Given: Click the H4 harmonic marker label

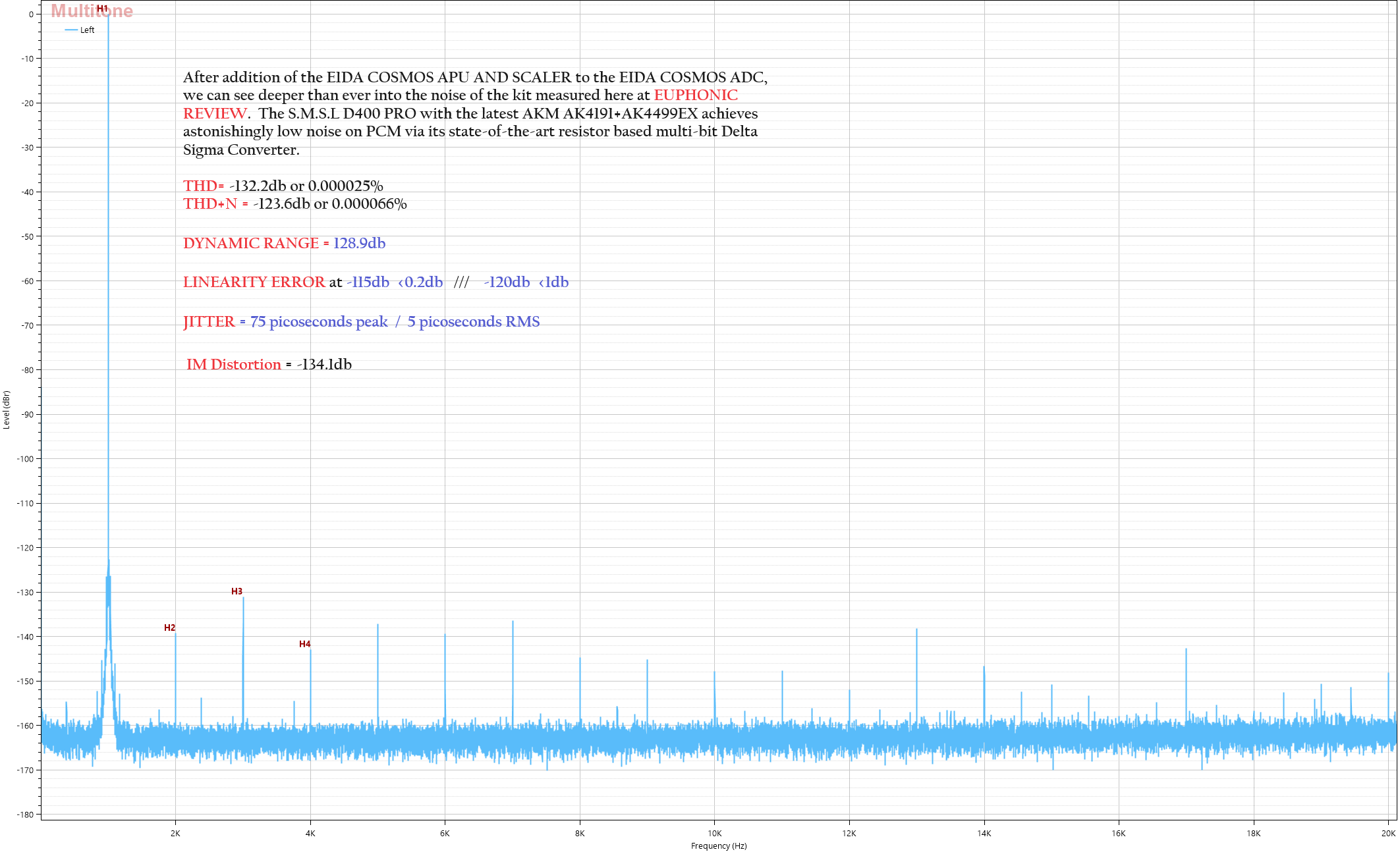Looking at the screenshot, I should click(304, 643).
